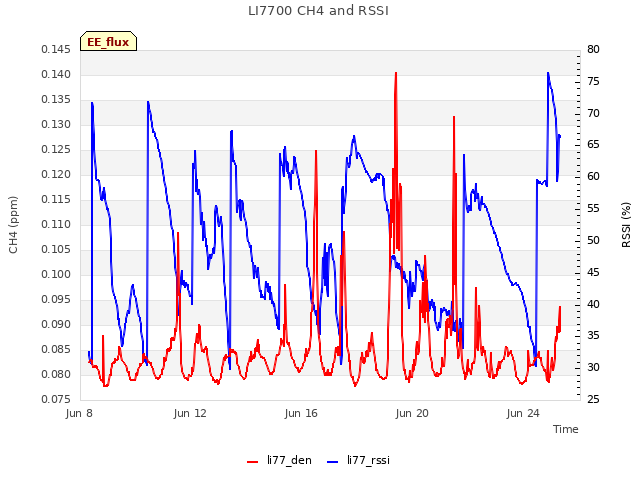The image size is (640, 480).
Task: Click the 0.085 left axis value
Action: click(56, 349)
